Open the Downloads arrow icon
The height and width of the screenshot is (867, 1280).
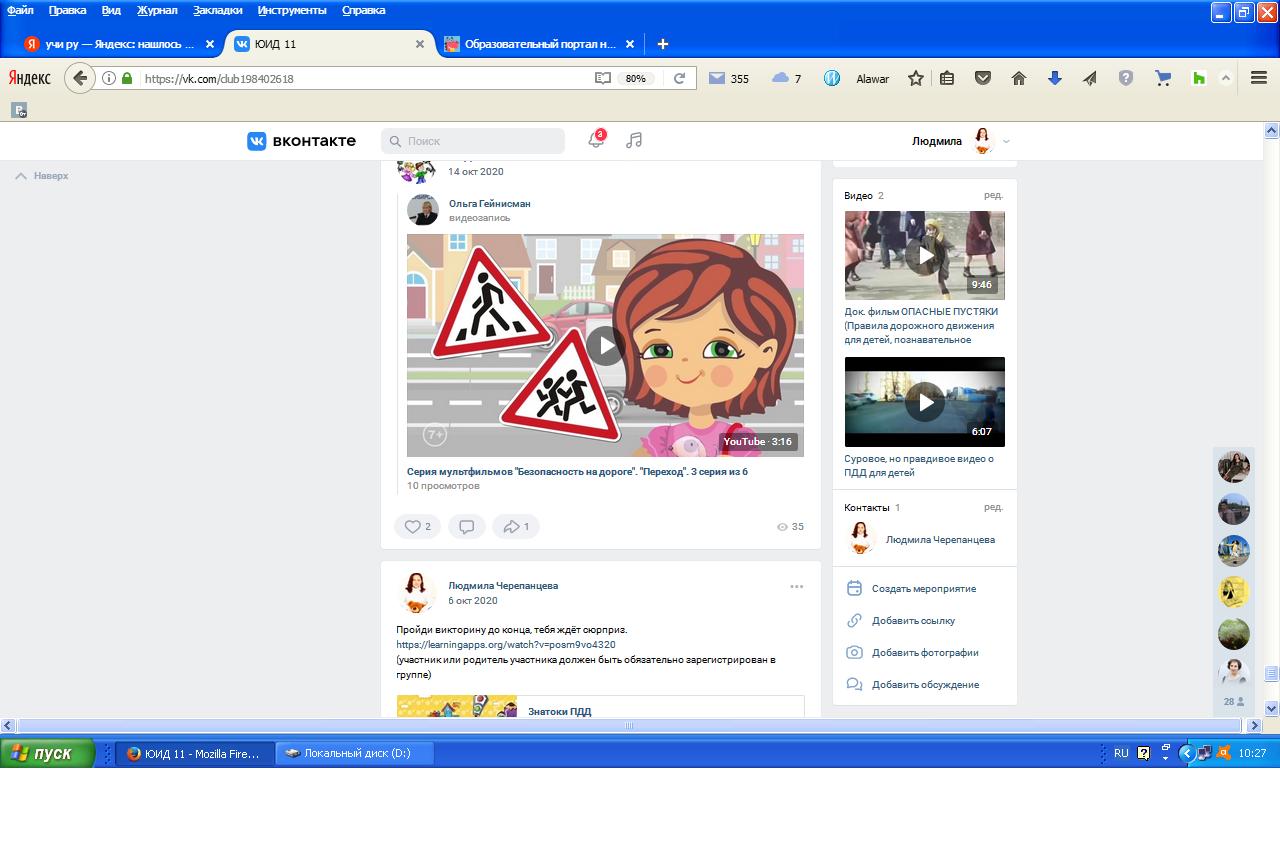(1055, 78)
